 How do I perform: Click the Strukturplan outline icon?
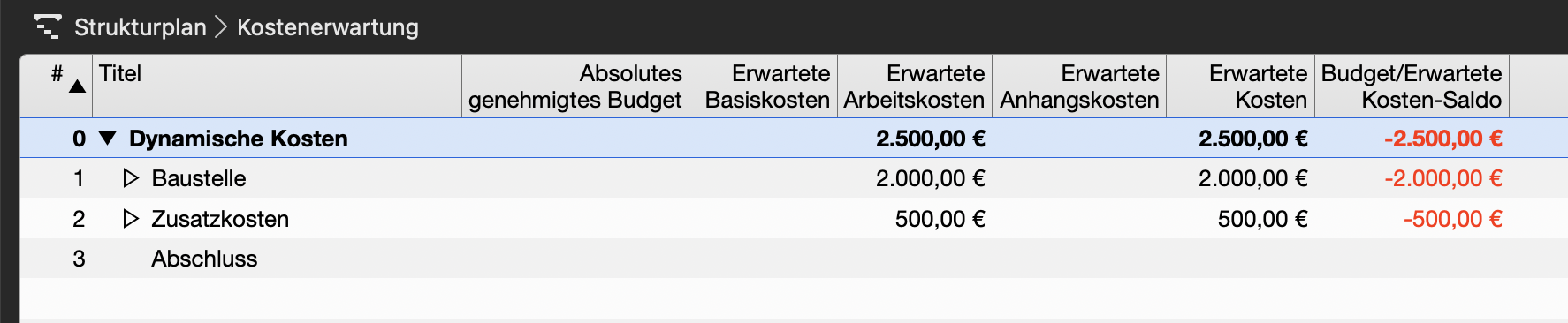[47, 27]
